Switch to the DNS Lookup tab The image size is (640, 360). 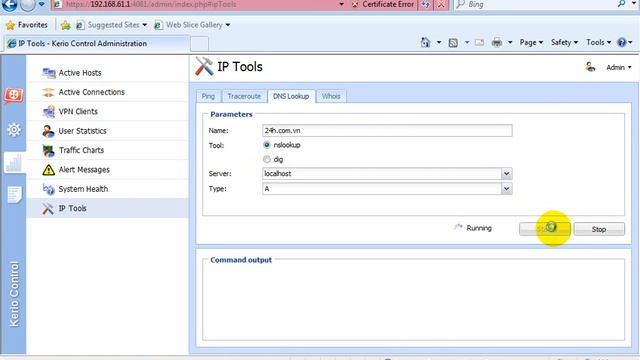tap(291, 96)
